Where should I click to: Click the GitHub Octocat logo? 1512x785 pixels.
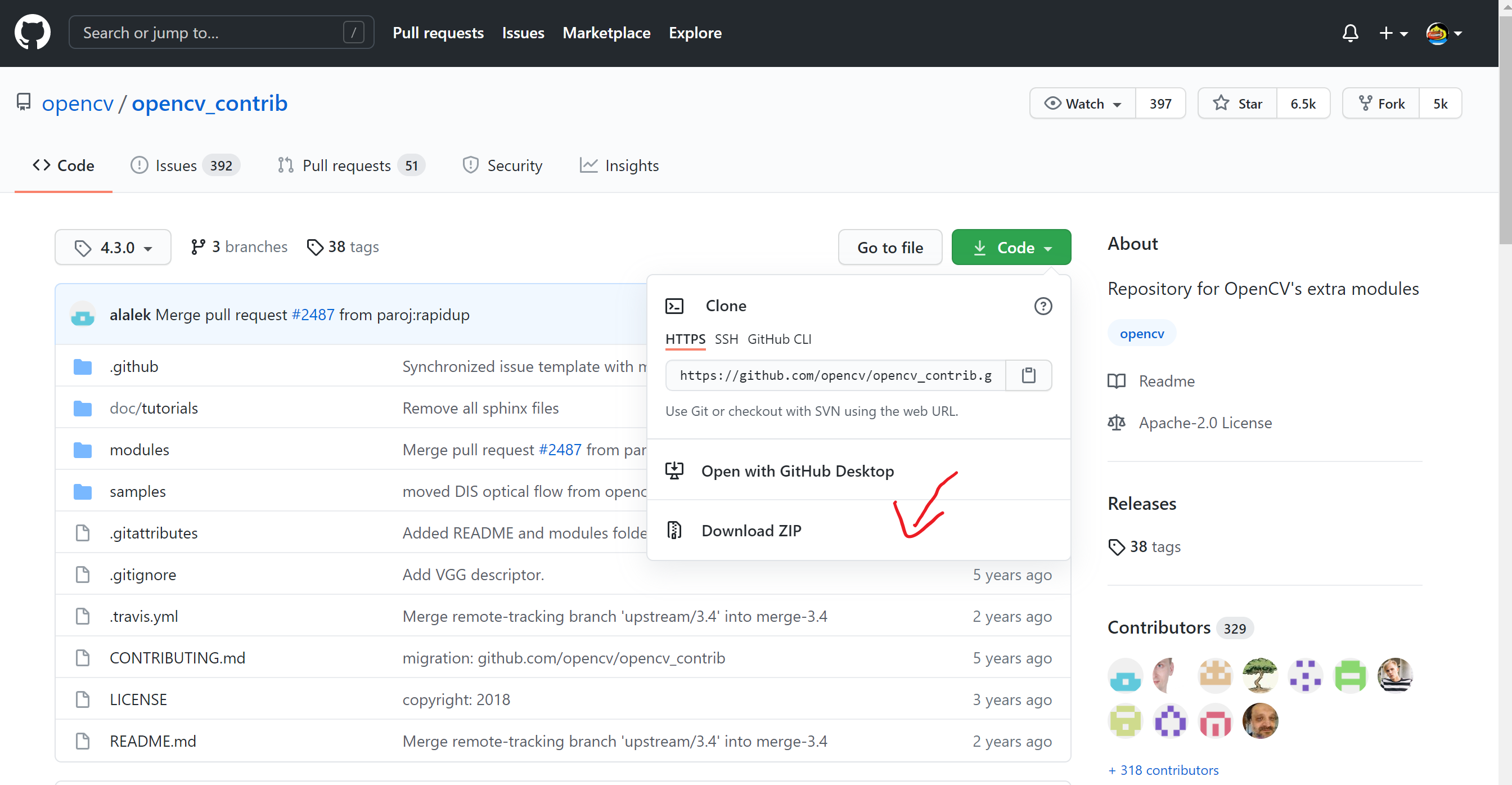tap(32, 33)
